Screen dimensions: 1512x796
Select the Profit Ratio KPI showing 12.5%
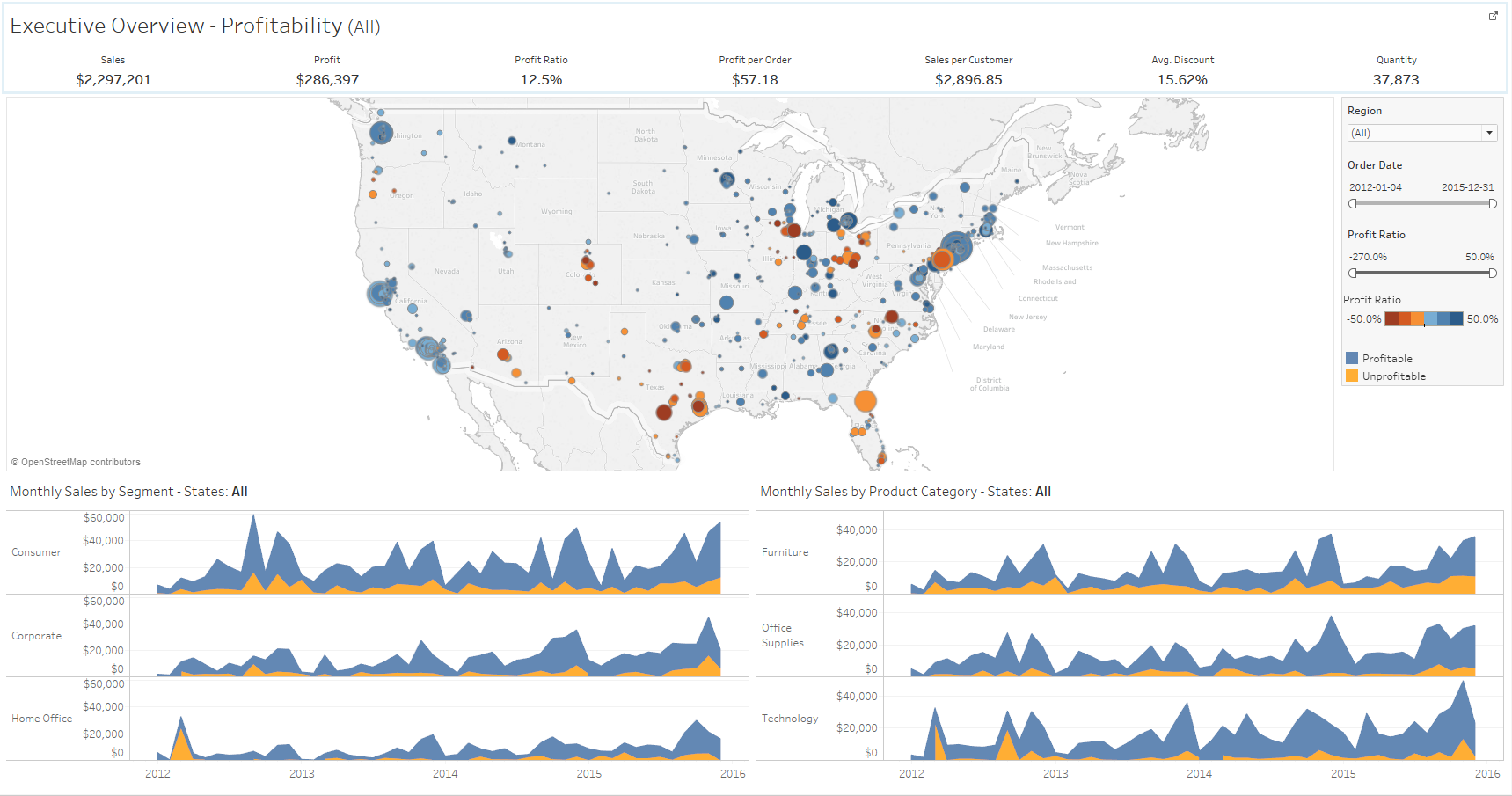(542, 79)
